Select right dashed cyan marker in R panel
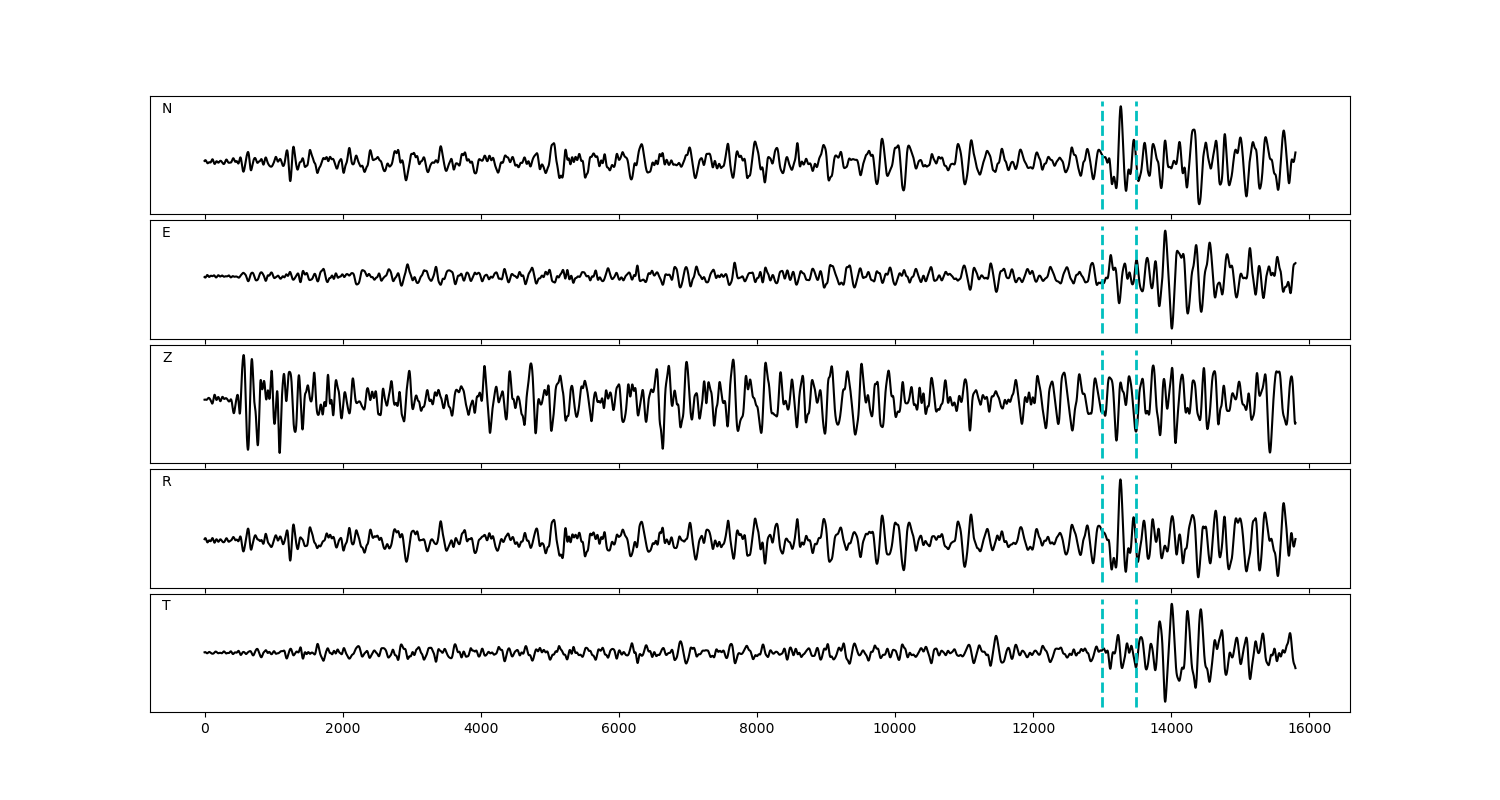The width and height of the screenshot is (1500, 800). click(1136, 500)
